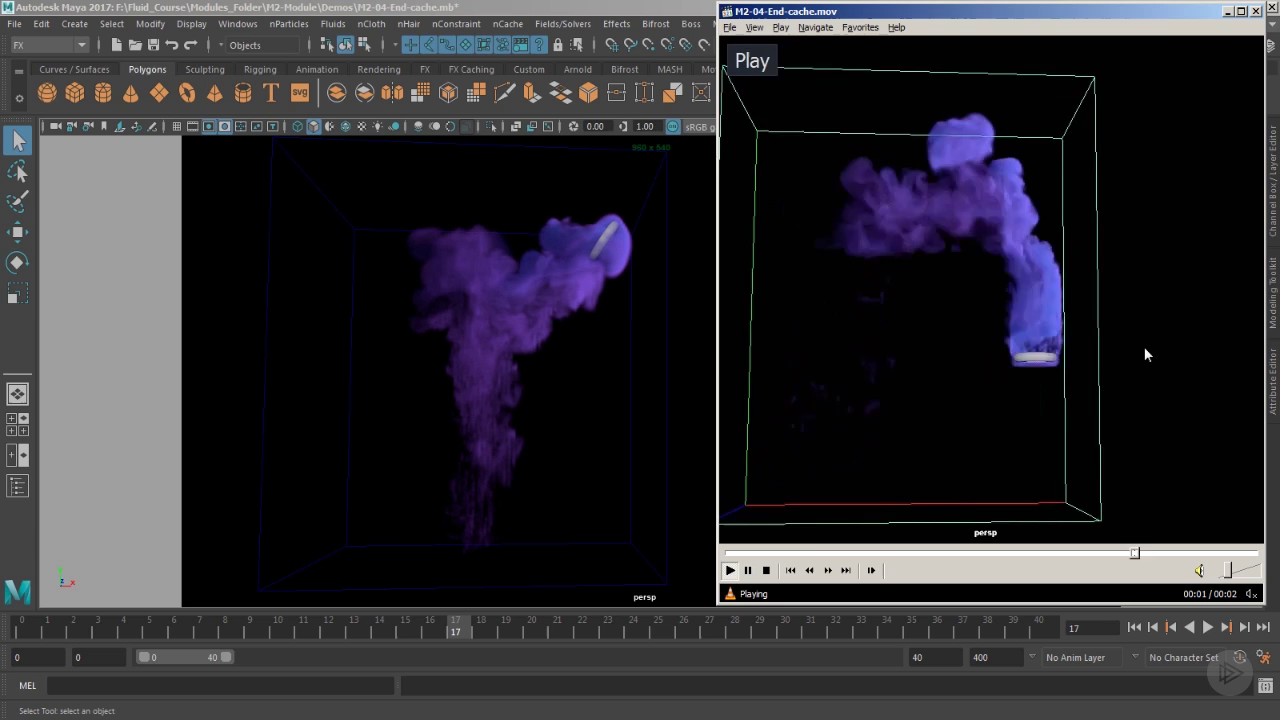
Task: Select the Paint Selection tool
Action: (x=17, y=202)
